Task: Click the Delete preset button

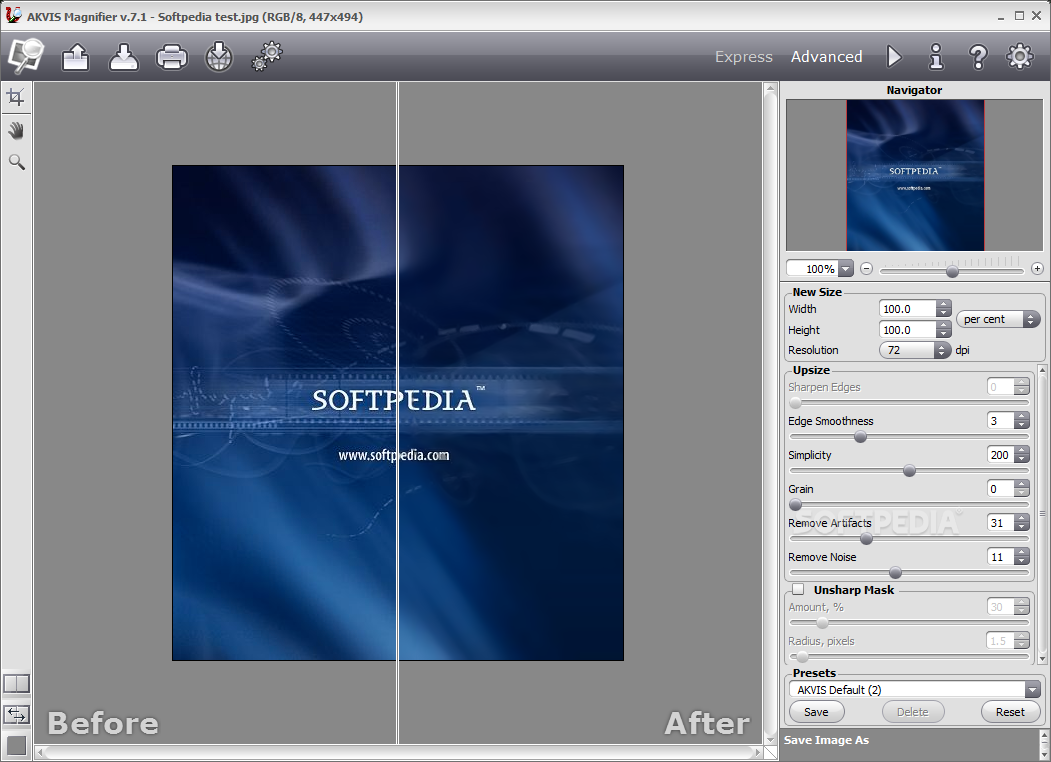Action: point(912,712)
